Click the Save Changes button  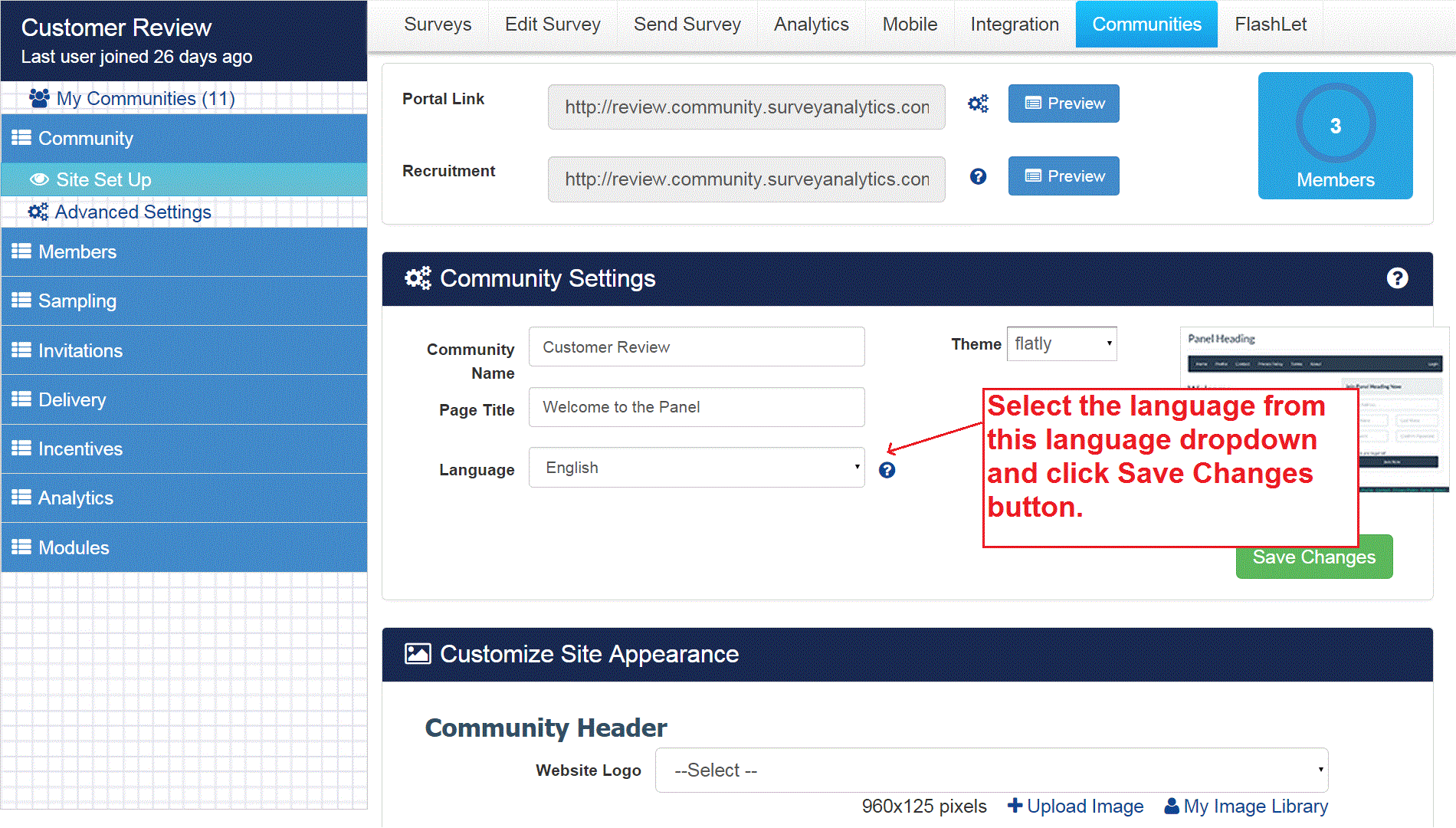tap(1313, 557)
